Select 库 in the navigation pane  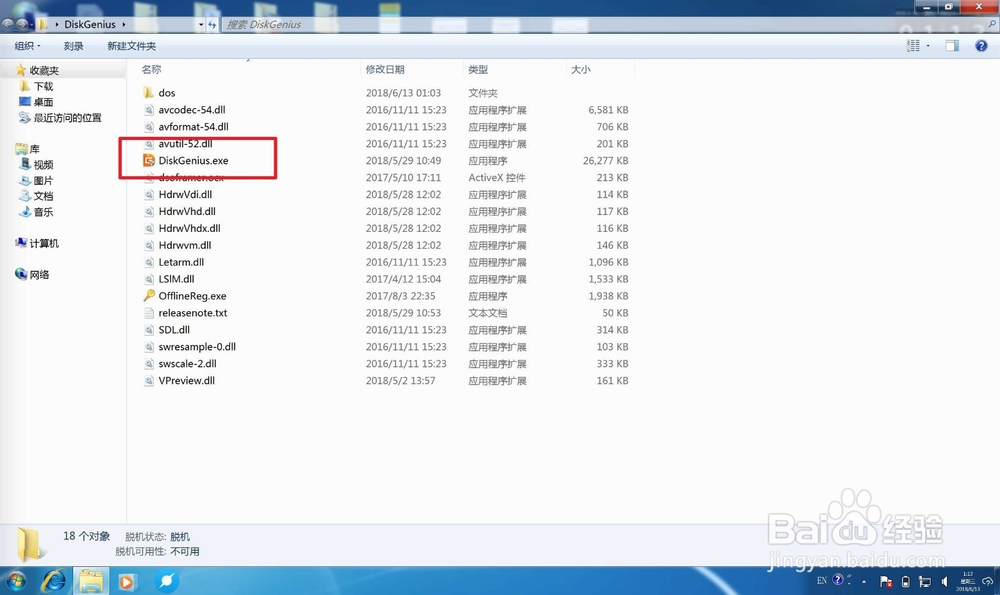34,149
